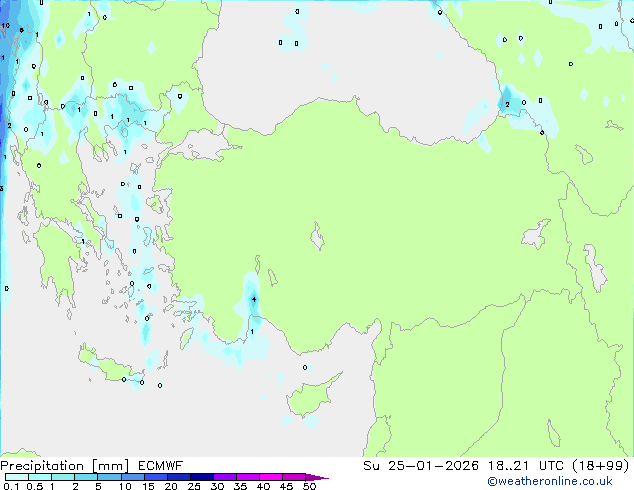This screenshot has height=490, width=634.
Task: Click the 0.5 to 1 mm legend swatch
Action: (40, 477)
